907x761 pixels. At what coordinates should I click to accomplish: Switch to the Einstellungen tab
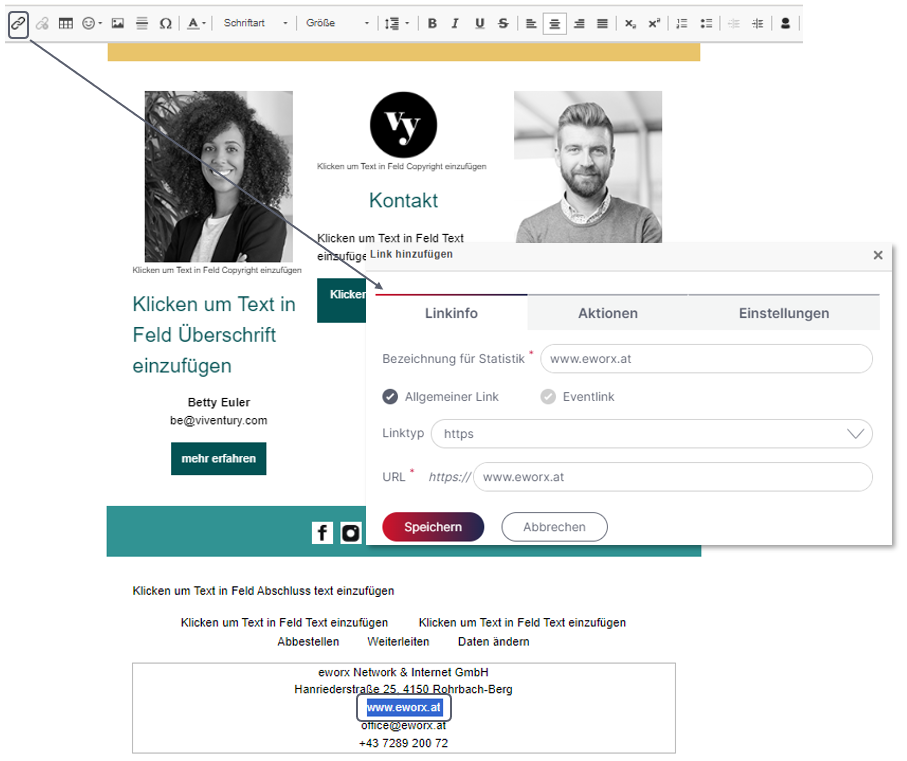784,313
